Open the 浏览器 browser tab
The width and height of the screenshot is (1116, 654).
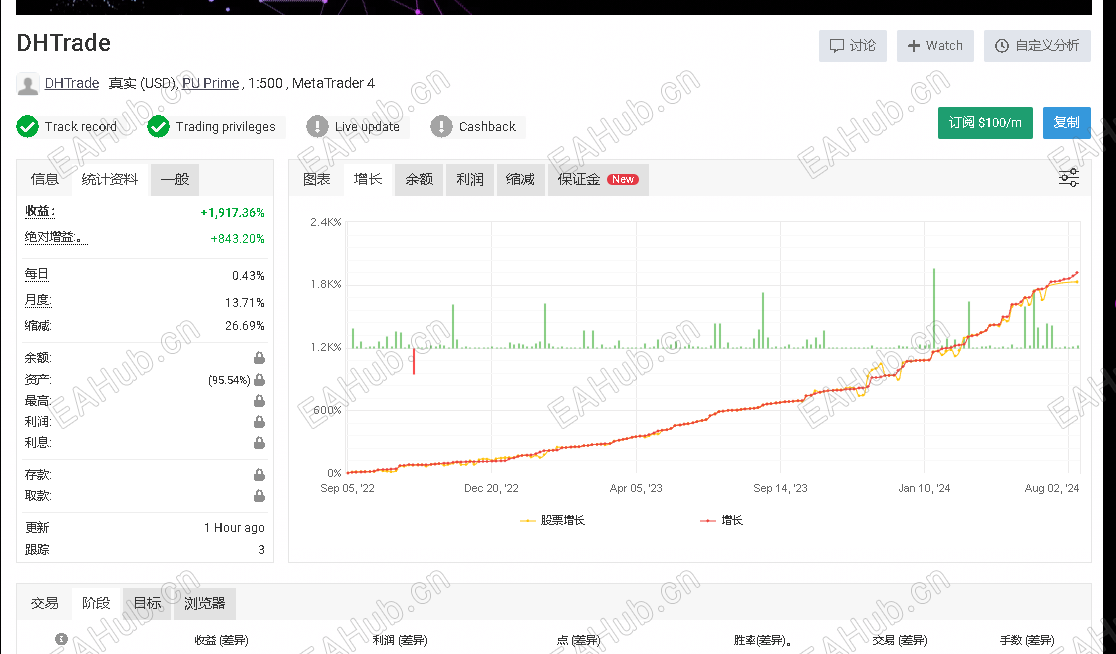click(204, 603)
